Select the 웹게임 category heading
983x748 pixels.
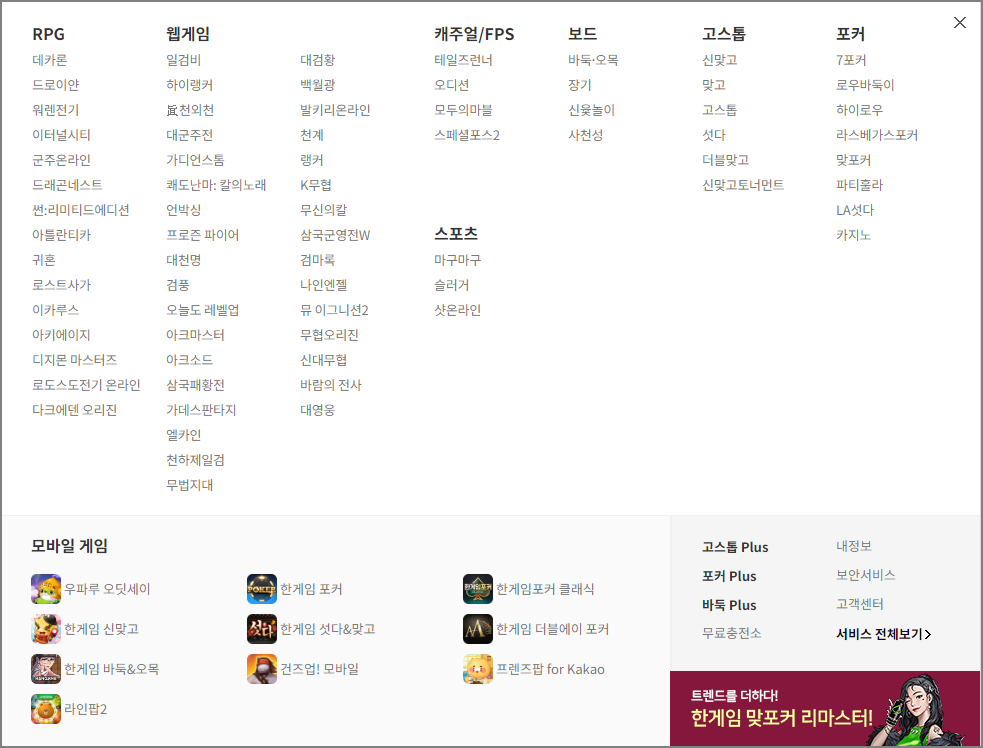click(x=188, y=34)
